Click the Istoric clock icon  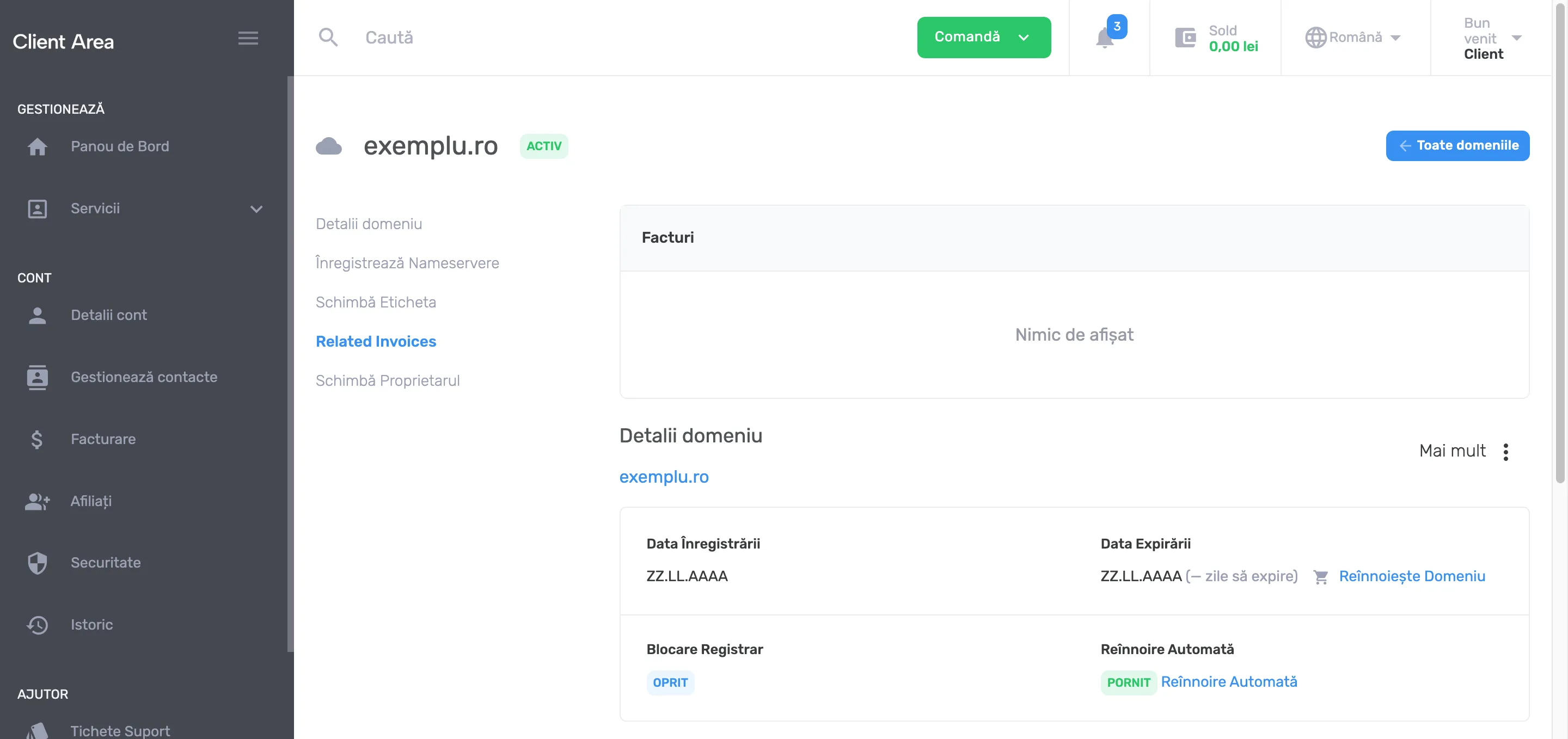[37, 625]
